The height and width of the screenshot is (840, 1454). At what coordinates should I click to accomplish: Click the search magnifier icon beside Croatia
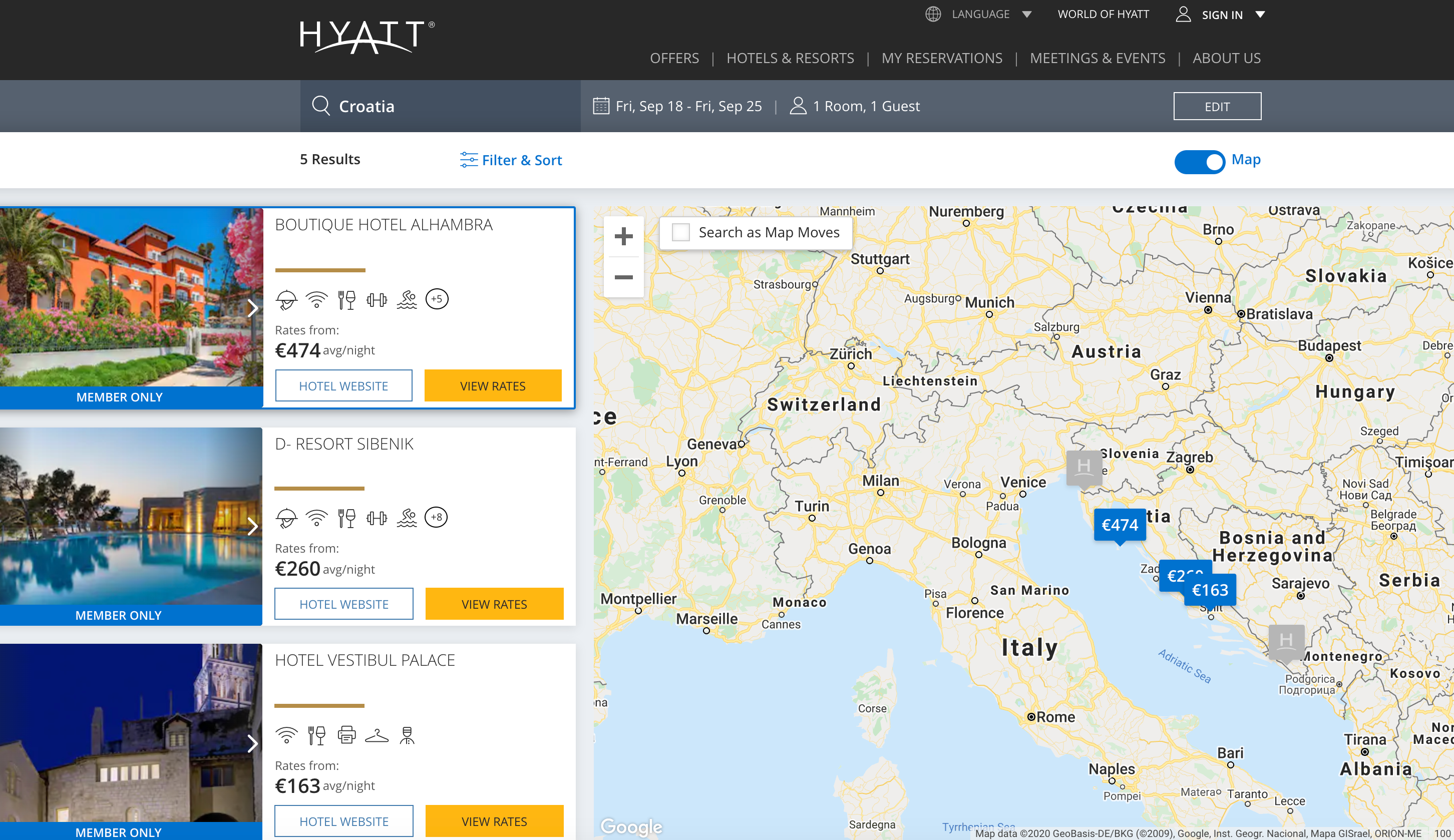tap(321, 106)
